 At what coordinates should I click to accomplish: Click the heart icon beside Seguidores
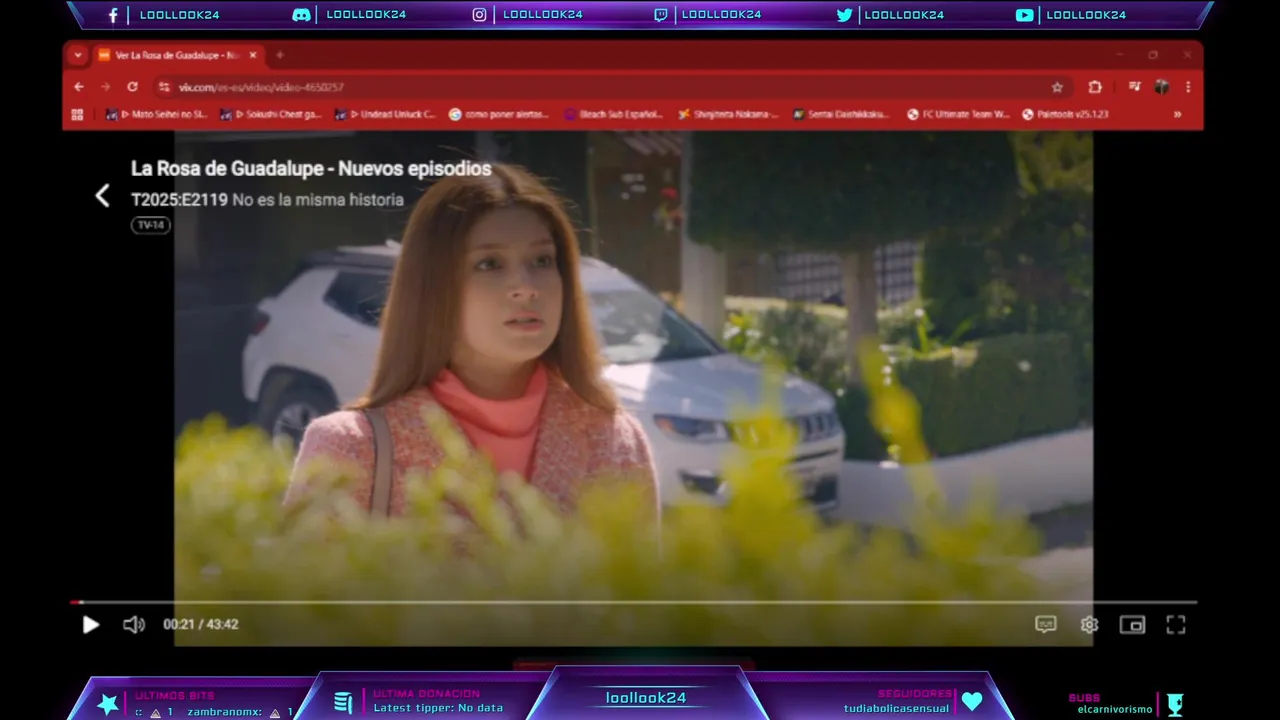972,701
